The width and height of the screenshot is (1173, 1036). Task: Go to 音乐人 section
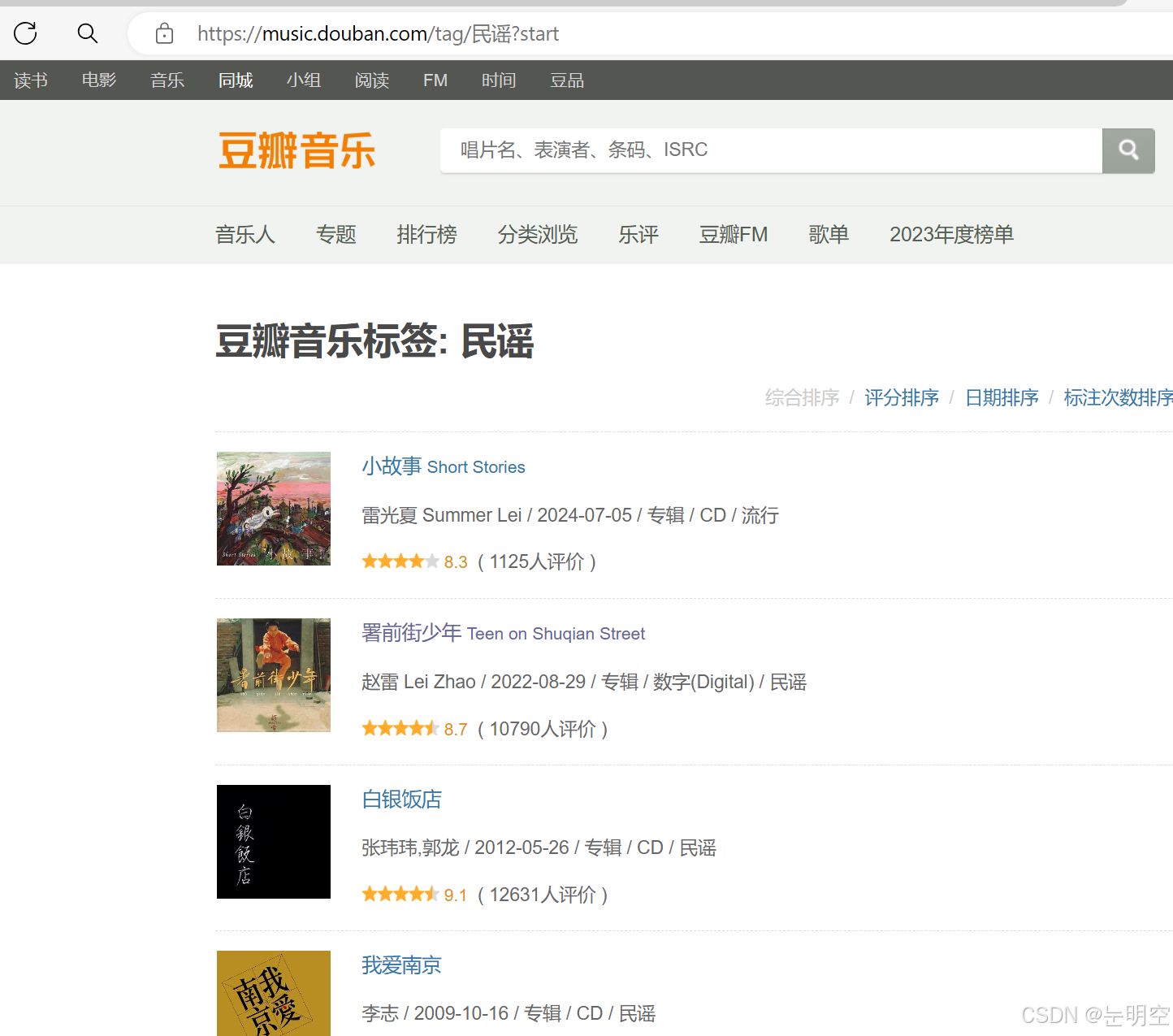(245, 235)
